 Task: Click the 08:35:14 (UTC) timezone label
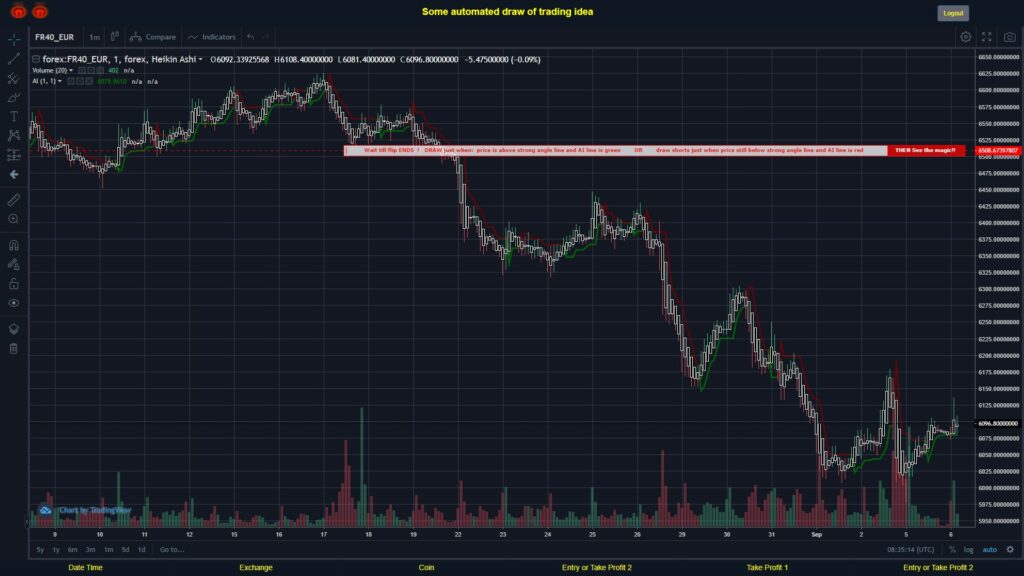tap(910, 550)
